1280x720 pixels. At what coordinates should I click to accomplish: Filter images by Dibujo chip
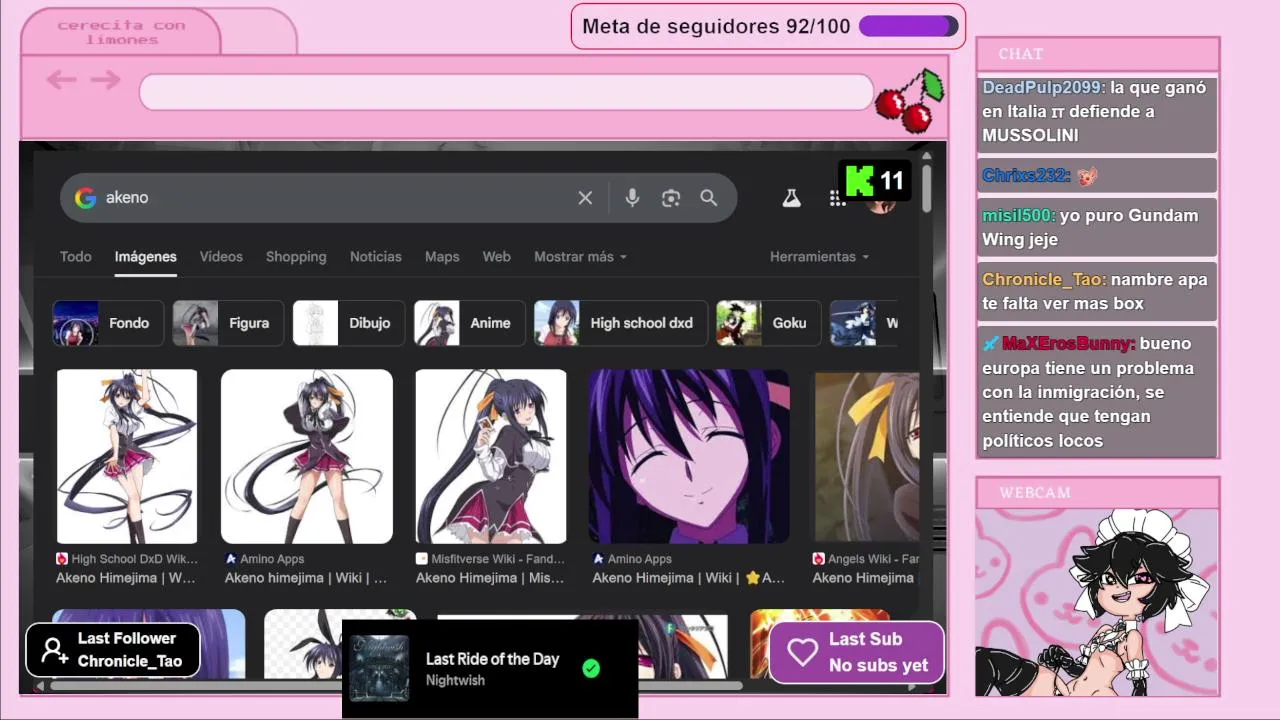click(x=348, y=323)
